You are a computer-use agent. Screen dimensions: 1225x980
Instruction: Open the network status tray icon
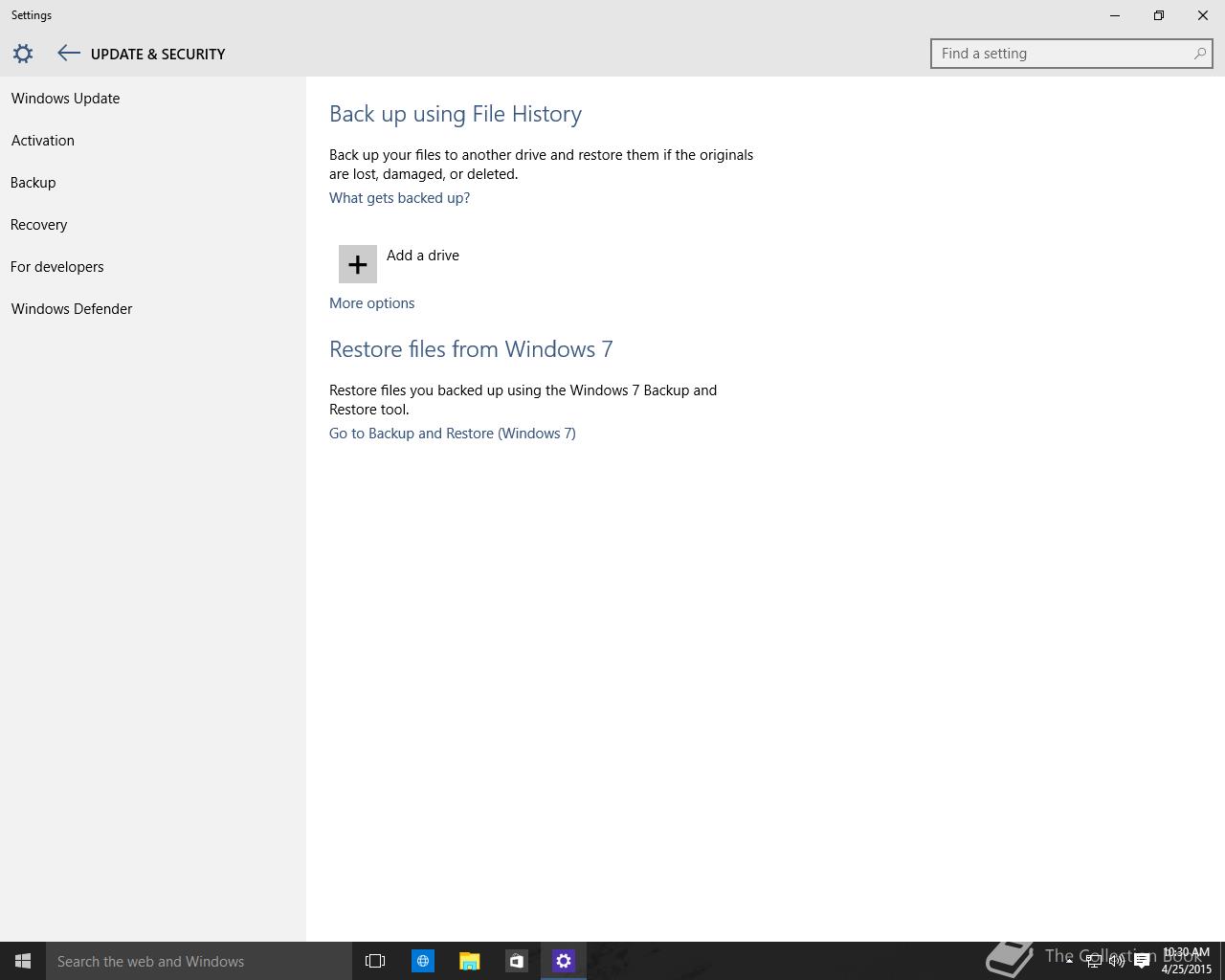[x=1093, y=961]
